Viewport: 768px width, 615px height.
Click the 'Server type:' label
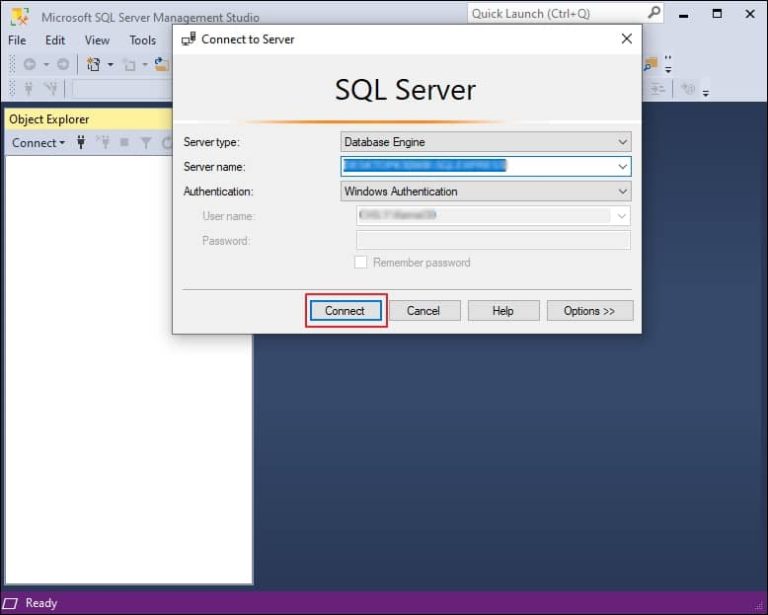pos(212,142)
